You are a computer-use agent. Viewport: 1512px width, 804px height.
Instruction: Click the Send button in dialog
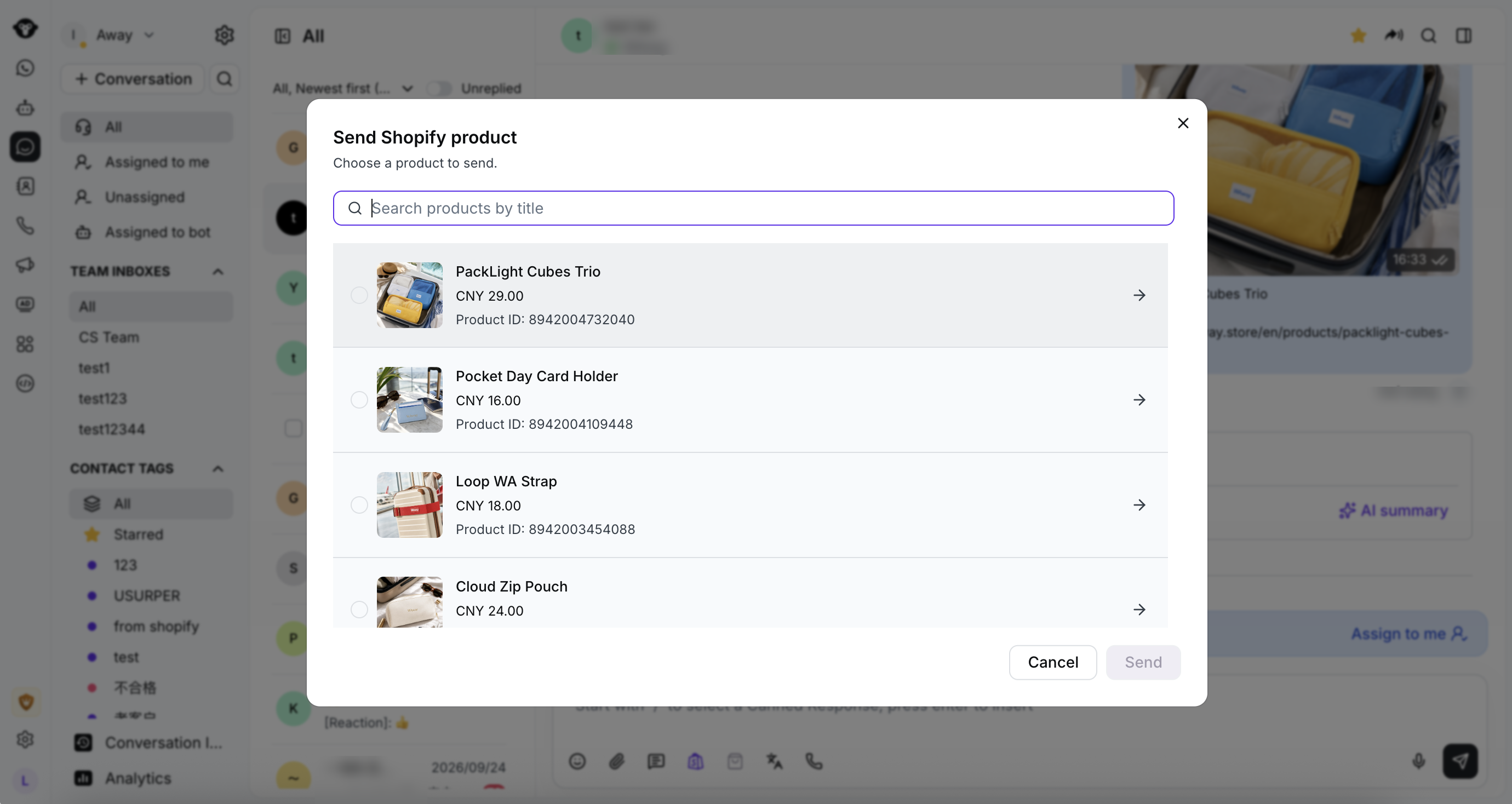[x=1143, y=663]
